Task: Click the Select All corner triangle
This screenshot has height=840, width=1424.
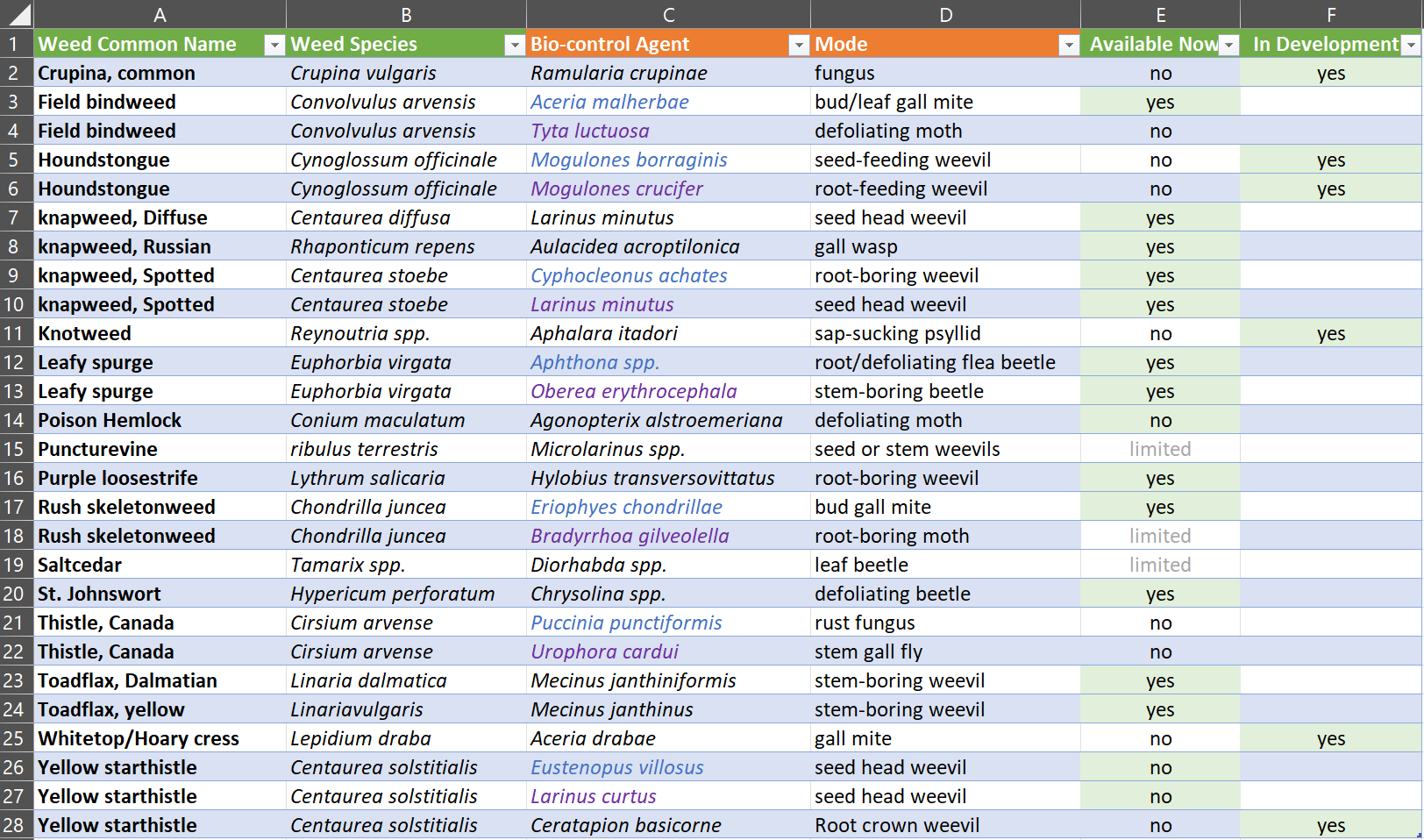Action: (x=18, y=14)
